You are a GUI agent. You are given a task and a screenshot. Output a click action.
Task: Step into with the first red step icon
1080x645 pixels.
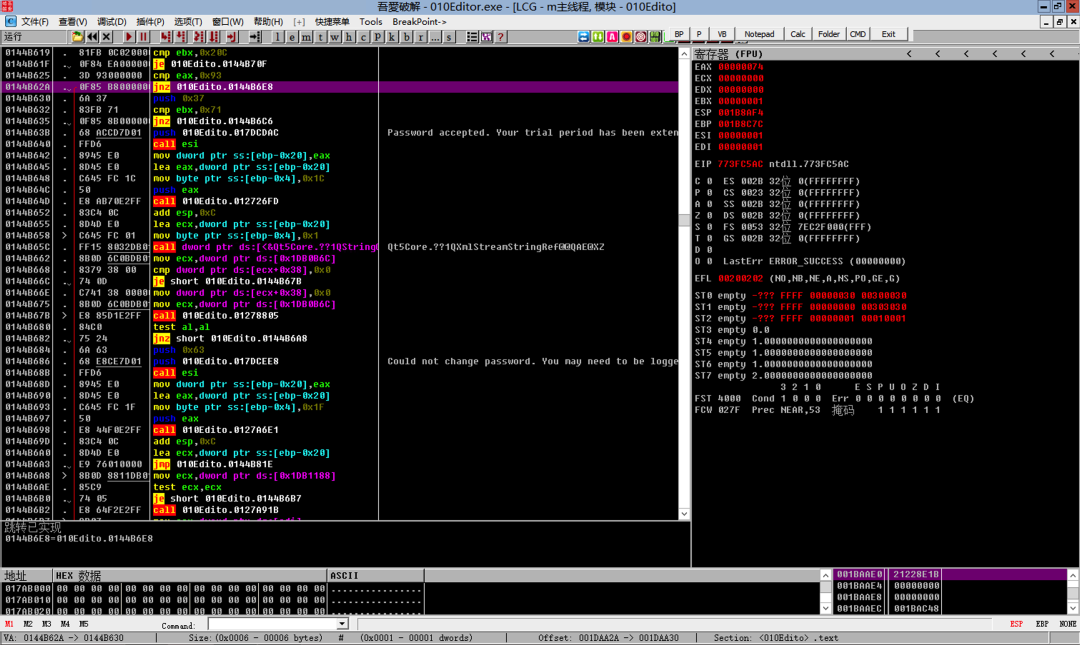point(166,37)
